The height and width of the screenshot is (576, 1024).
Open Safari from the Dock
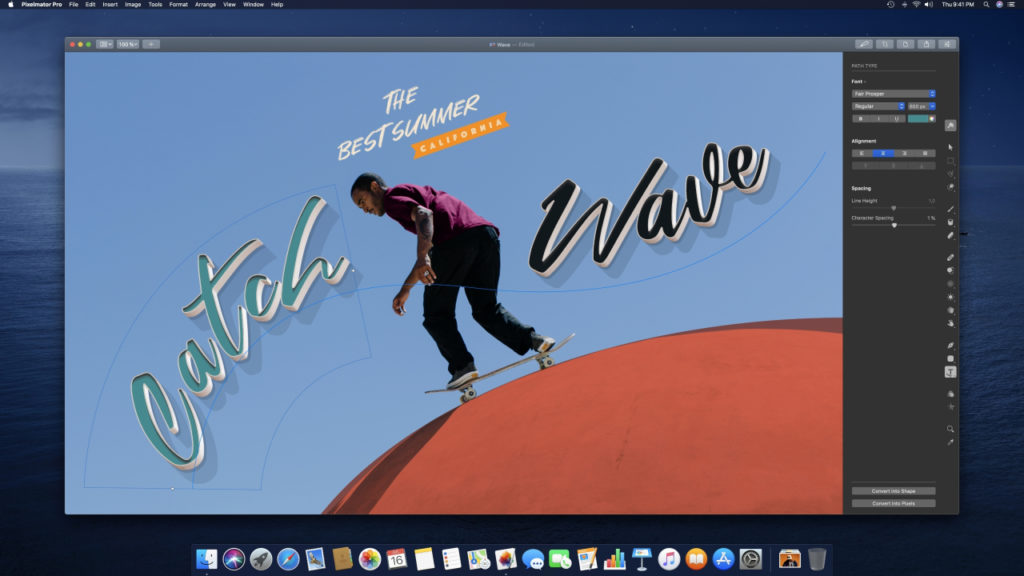(288, 559)
